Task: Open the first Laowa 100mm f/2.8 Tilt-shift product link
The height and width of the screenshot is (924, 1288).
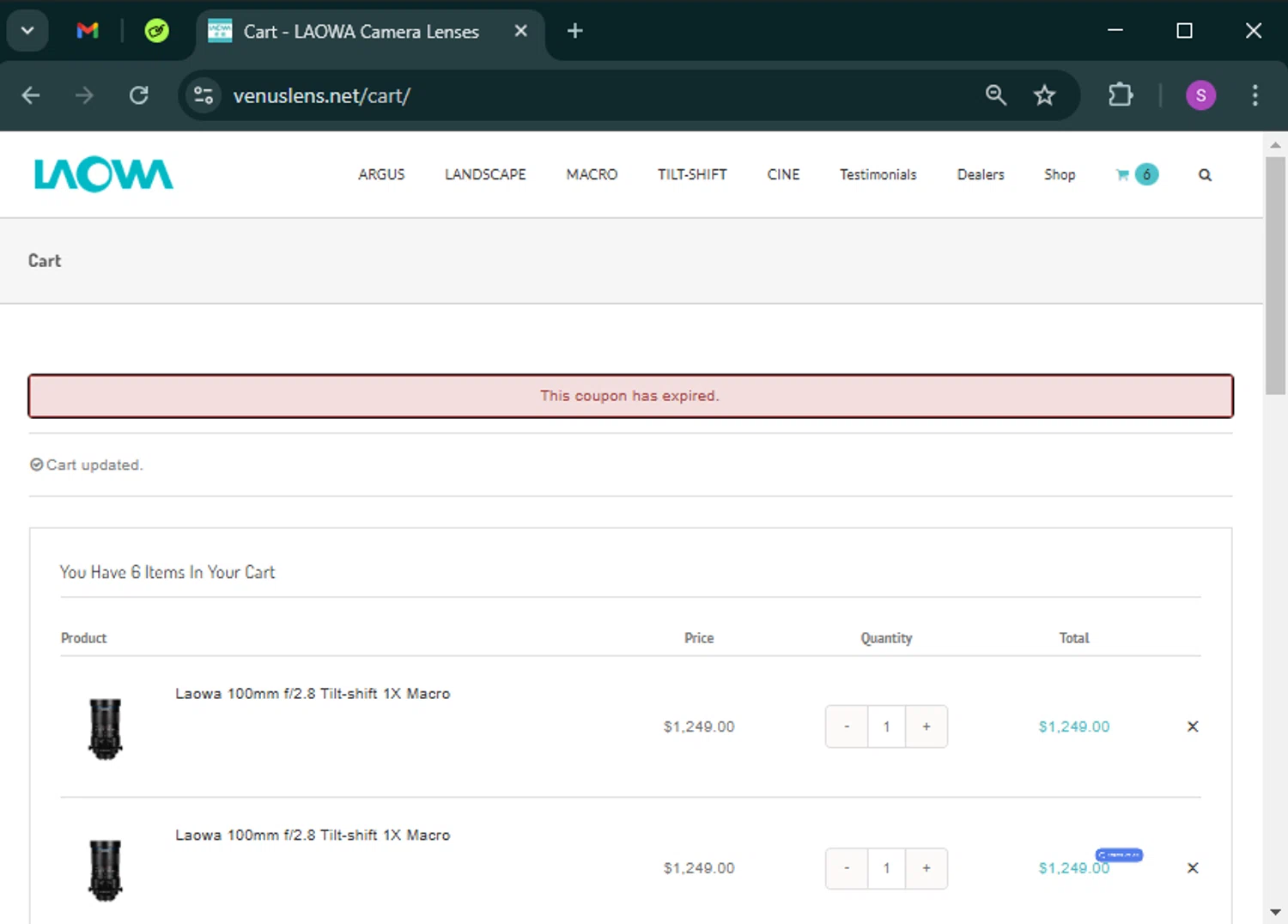Action: 313,694
